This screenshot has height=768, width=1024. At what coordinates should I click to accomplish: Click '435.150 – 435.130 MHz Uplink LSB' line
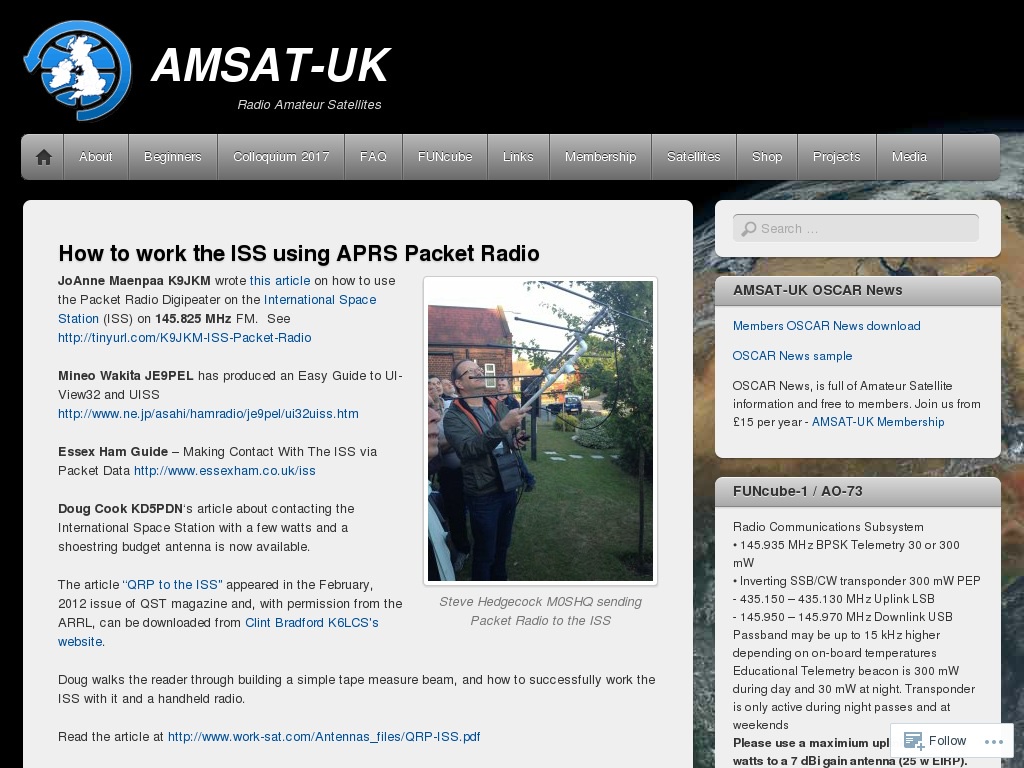(833, 599)
